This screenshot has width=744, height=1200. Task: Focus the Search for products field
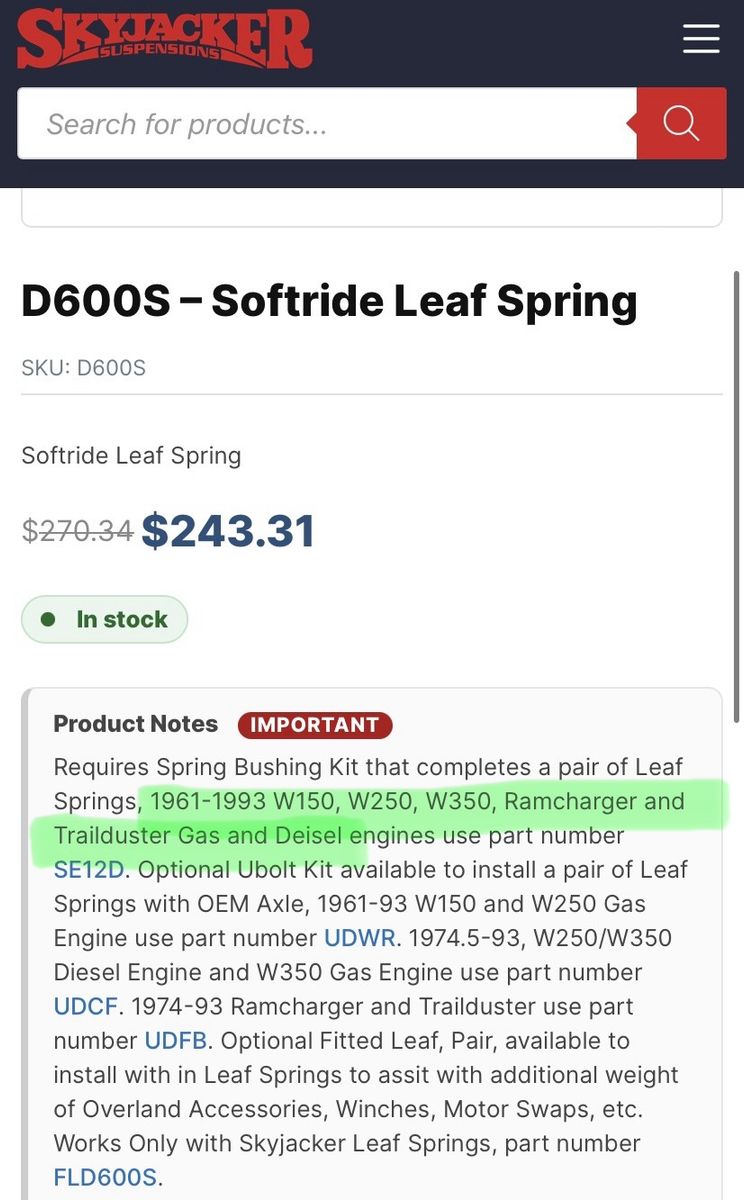click(327, 124)
